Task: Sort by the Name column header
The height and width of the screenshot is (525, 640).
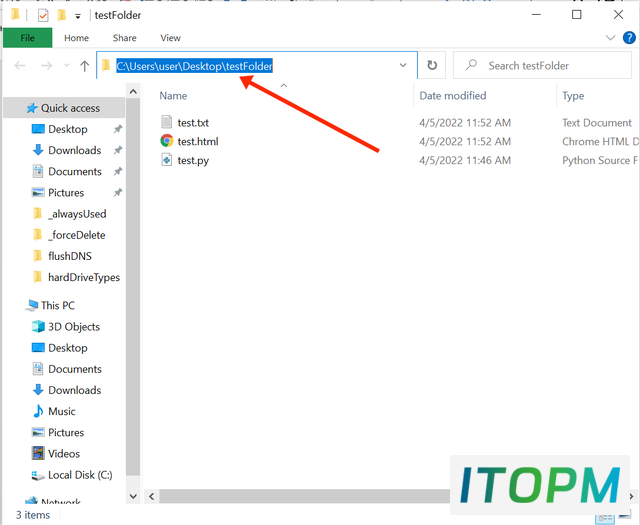Action: (x=173, y=96)
